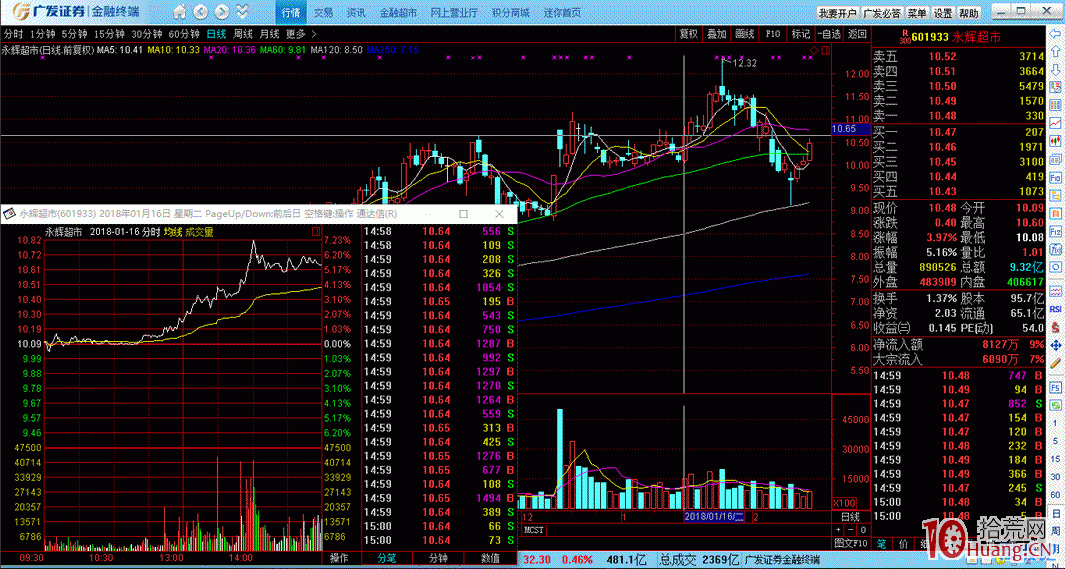Screen dimensions: 1065x569
Task: Click 我要开户 button
Action: (837, 13)
